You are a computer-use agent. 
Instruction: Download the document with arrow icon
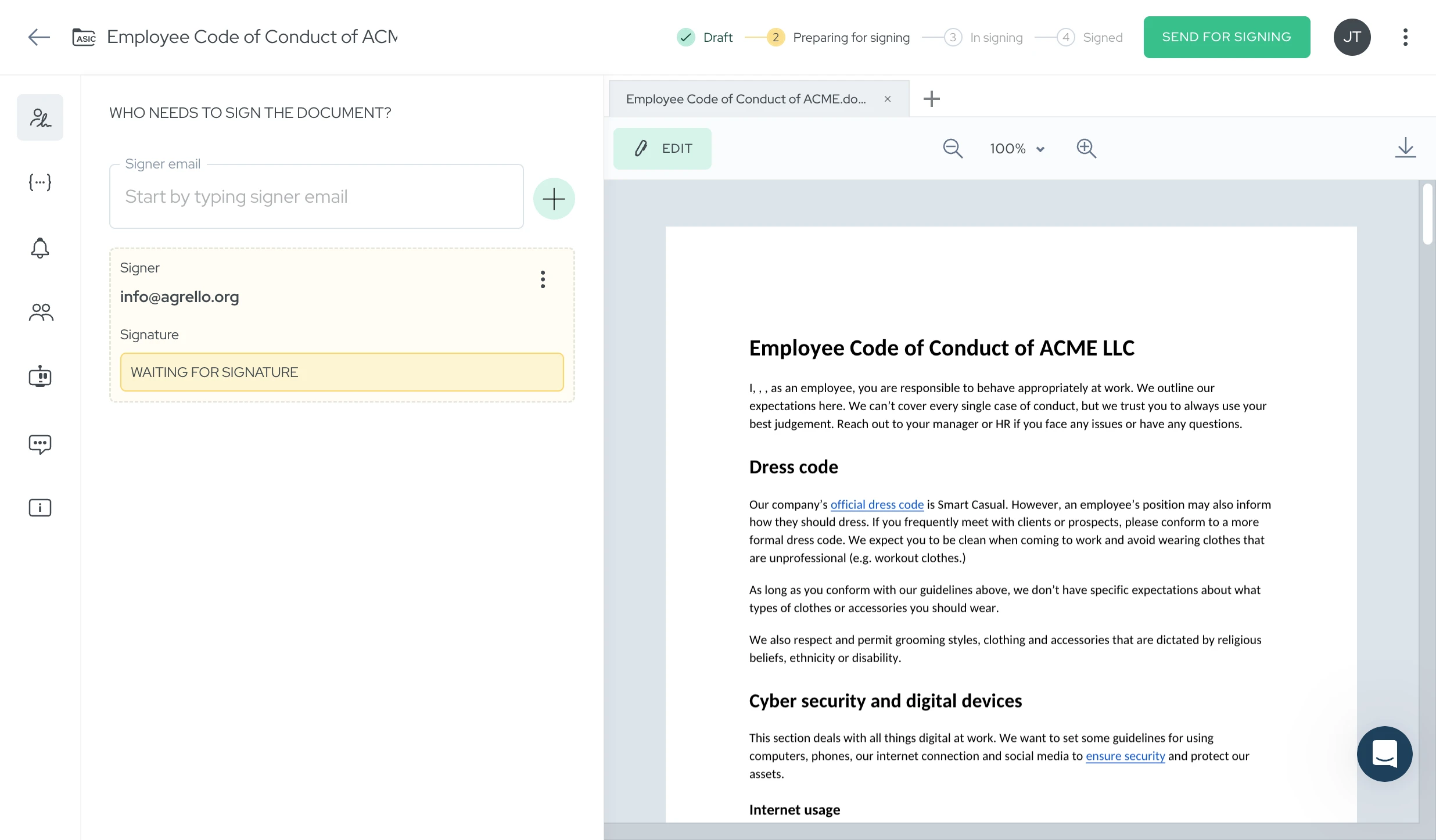(1405, 148)
